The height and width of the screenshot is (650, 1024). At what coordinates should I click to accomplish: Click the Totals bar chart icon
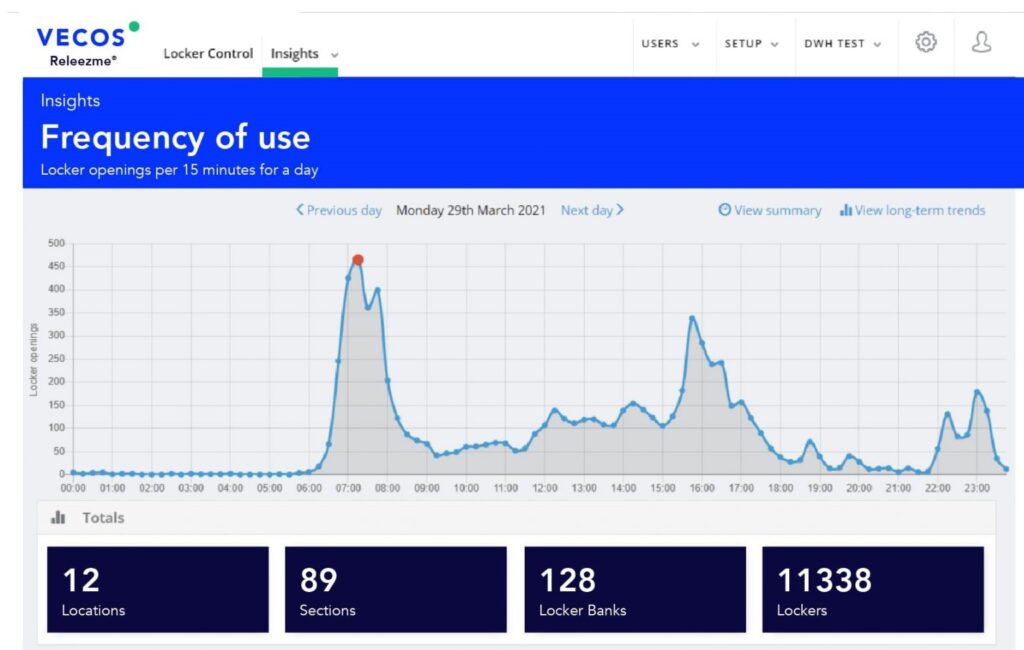(58, 518)
